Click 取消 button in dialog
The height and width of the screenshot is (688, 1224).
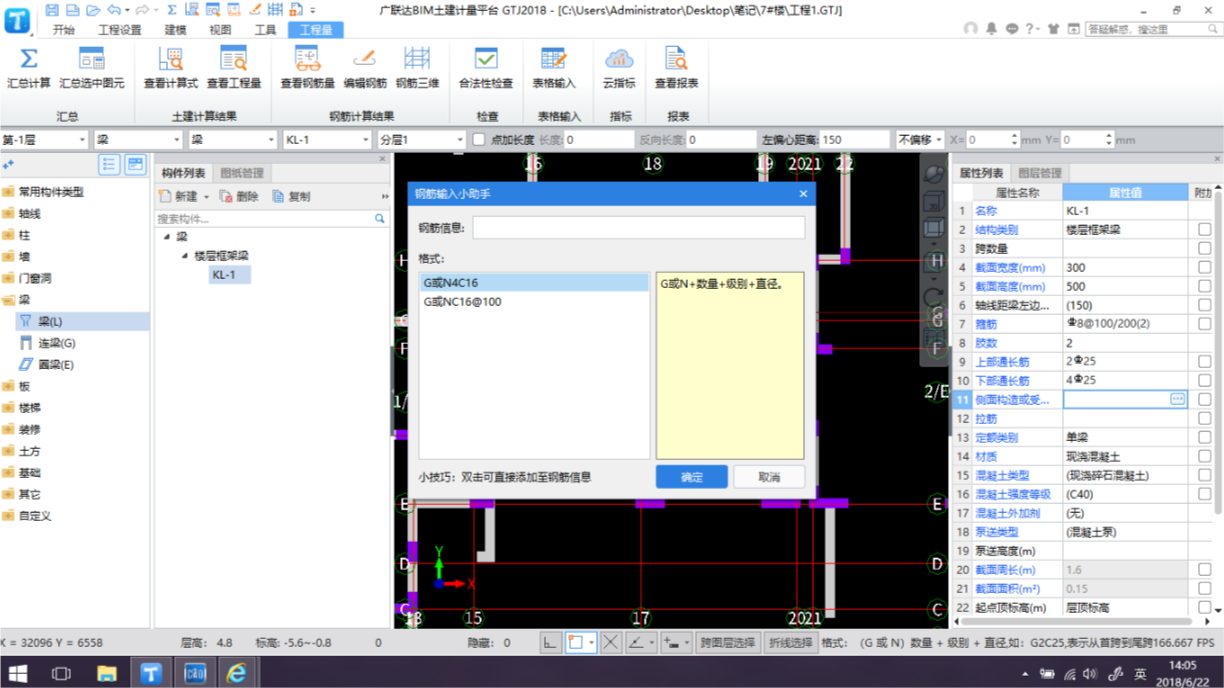point(768,477)
